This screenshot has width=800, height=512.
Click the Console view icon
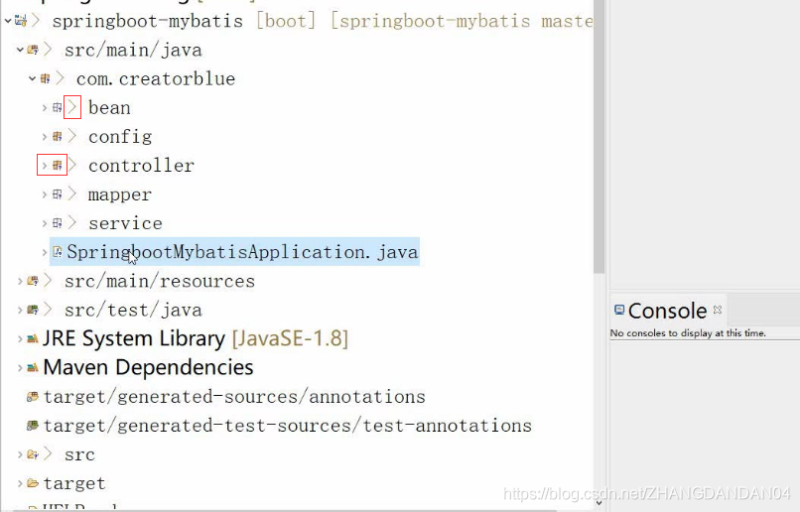point(619,311)
